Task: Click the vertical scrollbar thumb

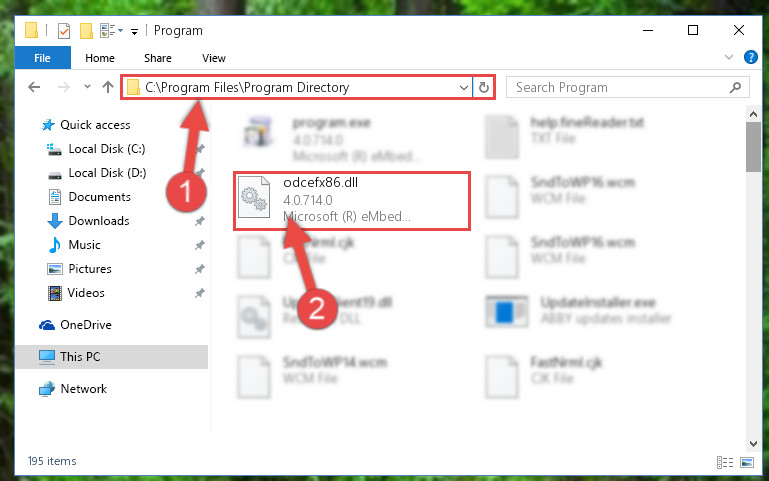Action: pyautogui.click(x=753, y=147)
